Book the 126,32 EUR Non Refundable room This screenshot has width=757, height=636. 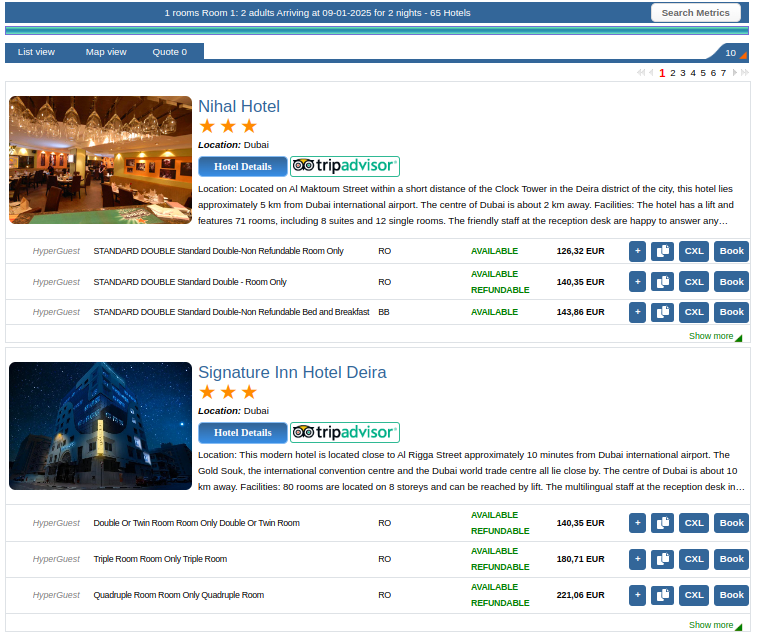pos(731,251)
